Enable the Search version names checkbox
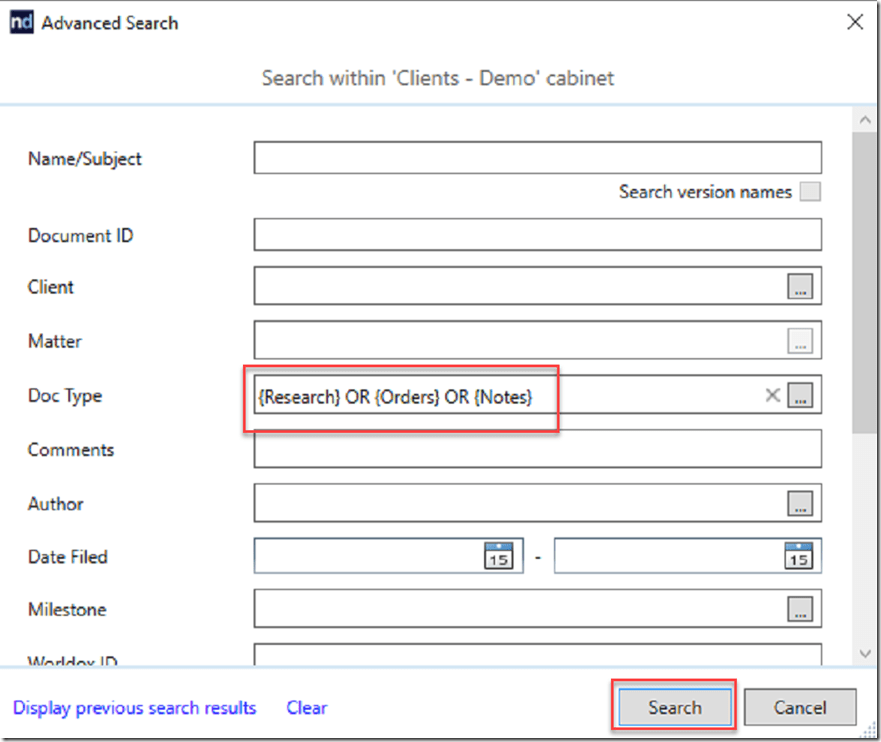The width and height of the screenshot is (881, 742). pyautogui.click(x=810, y=191)
